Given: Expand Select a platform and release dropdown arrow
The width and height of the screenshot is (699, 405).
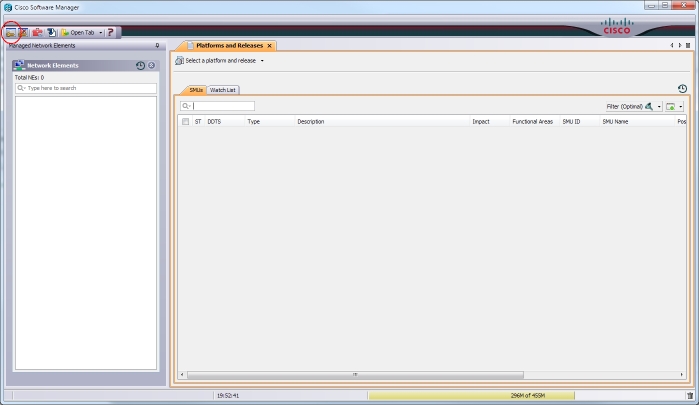Looking at the screenshot, I should [262, 61].
